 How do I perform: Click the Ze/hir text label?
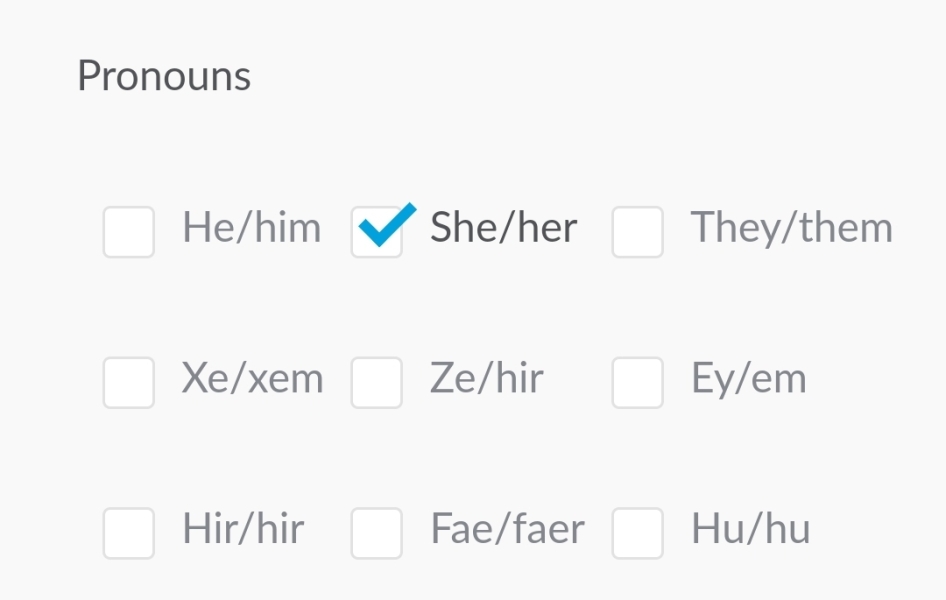(x=487, y=380)
